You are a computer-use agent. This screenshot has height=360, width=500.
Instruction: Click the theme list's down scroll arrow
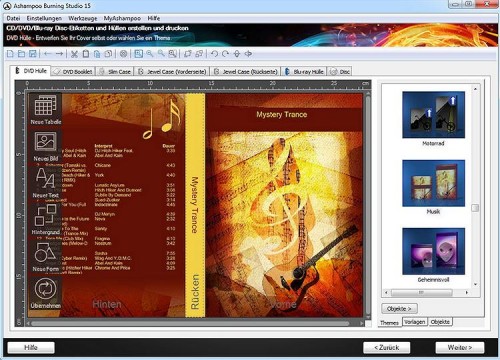point(476,284)
